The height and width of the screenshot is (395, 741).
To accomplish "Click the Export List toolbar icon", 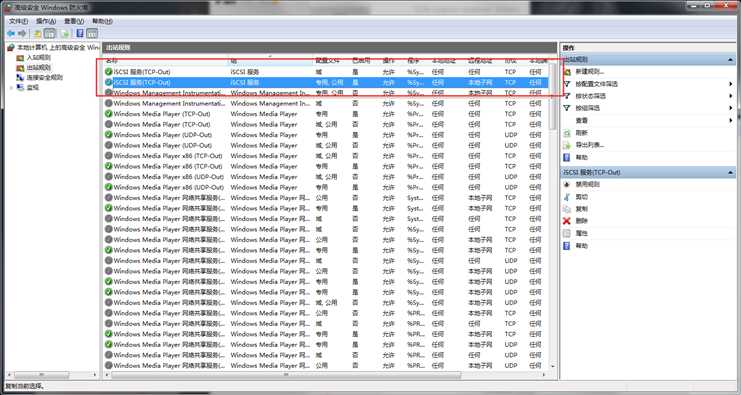I will 65,34.
